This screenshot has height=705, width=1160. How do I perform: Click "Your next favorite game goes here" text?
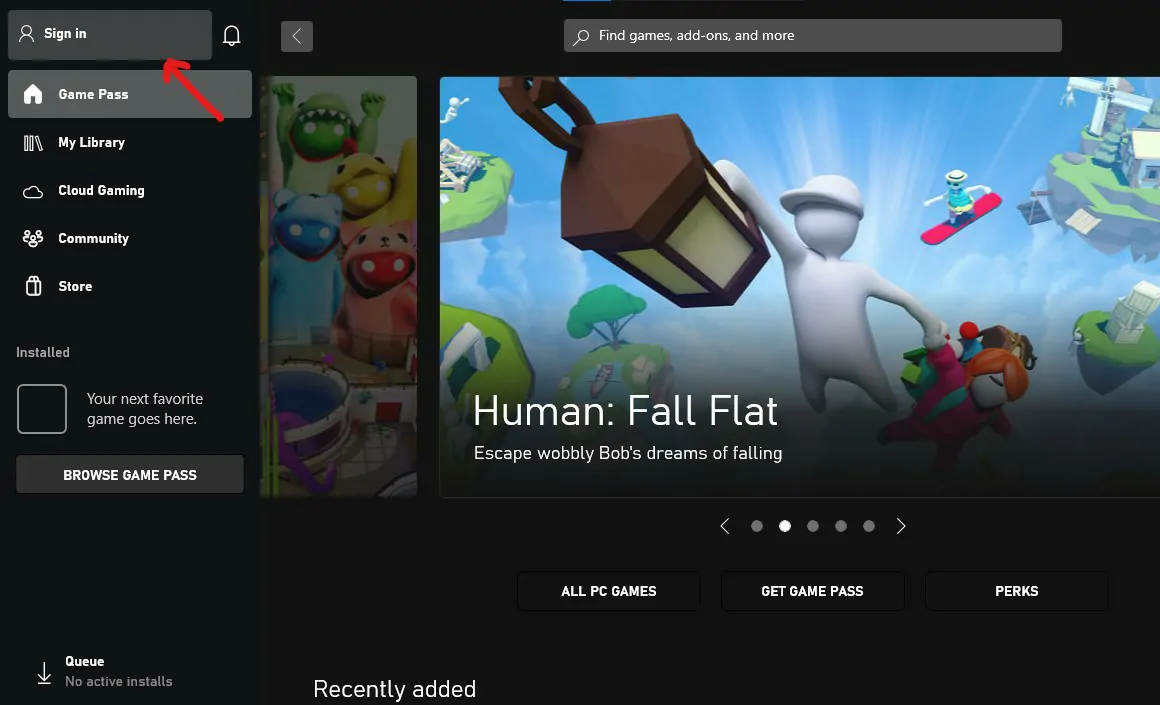tap(144, 408)
